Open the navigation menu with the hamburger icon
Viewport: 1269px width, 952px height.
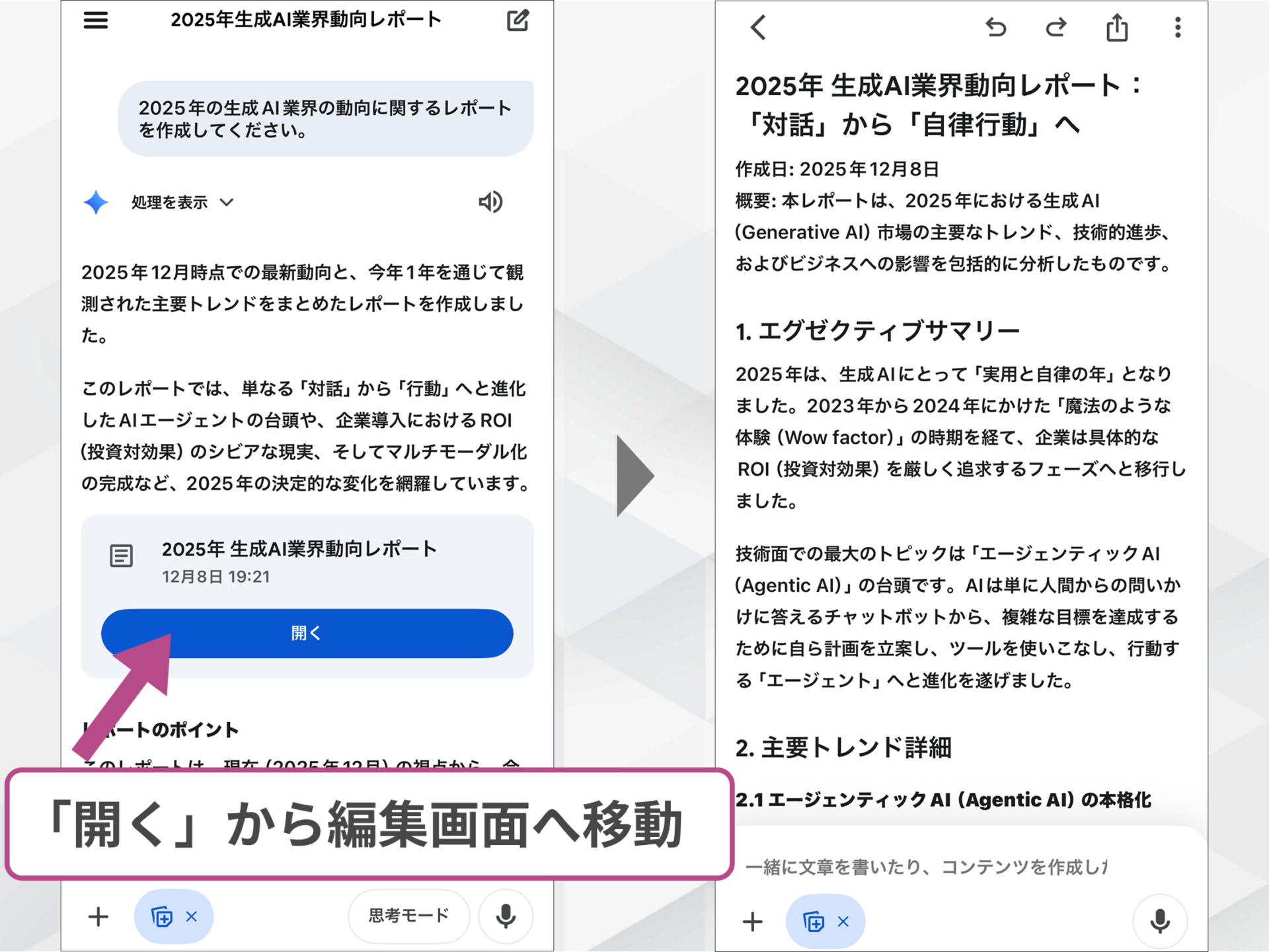coord(95,20)
